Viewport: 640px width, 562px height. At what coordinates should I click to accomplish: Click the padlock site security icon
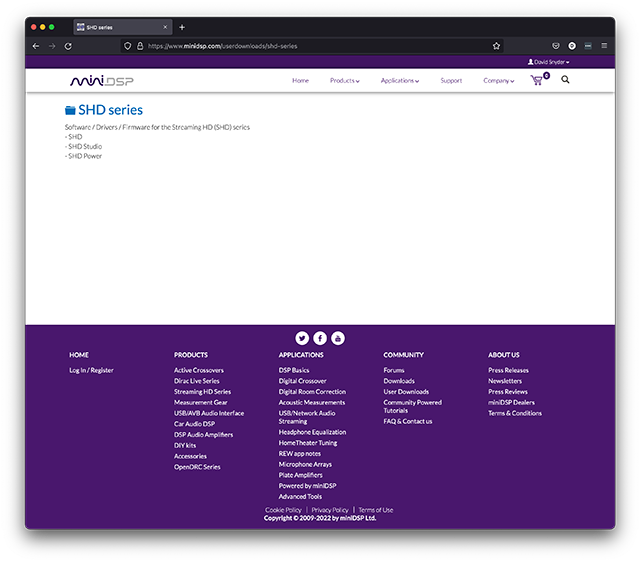point(140,46)
